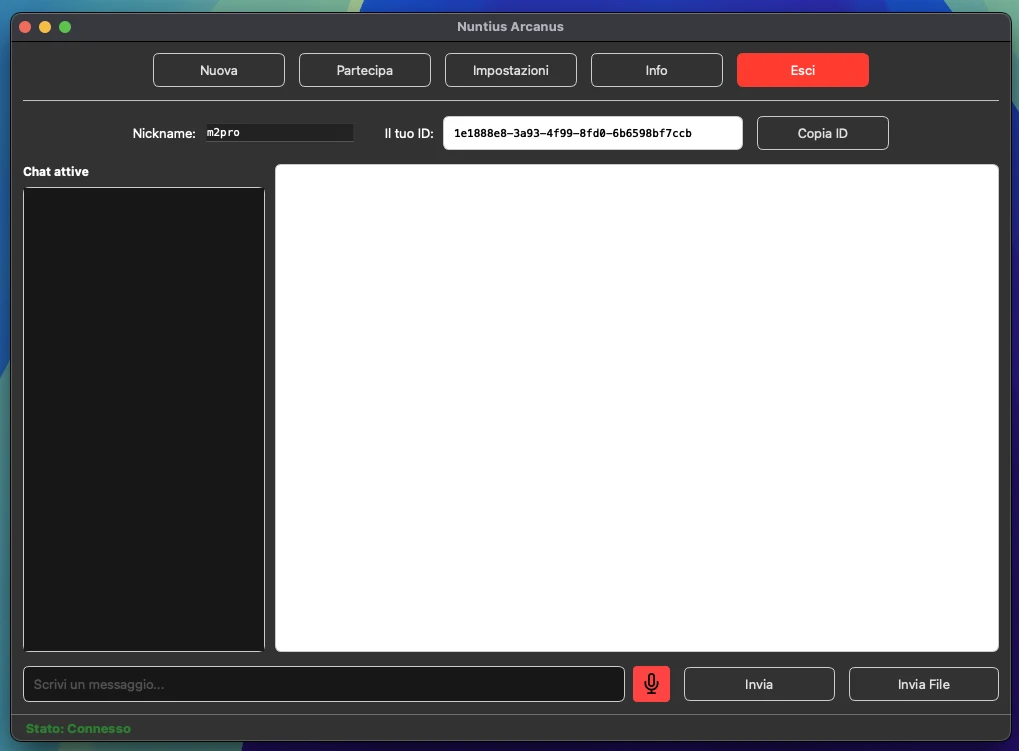Click the red microphone record icon
1019x751 pixels.
pyautogui.click(x=651, y=684)
